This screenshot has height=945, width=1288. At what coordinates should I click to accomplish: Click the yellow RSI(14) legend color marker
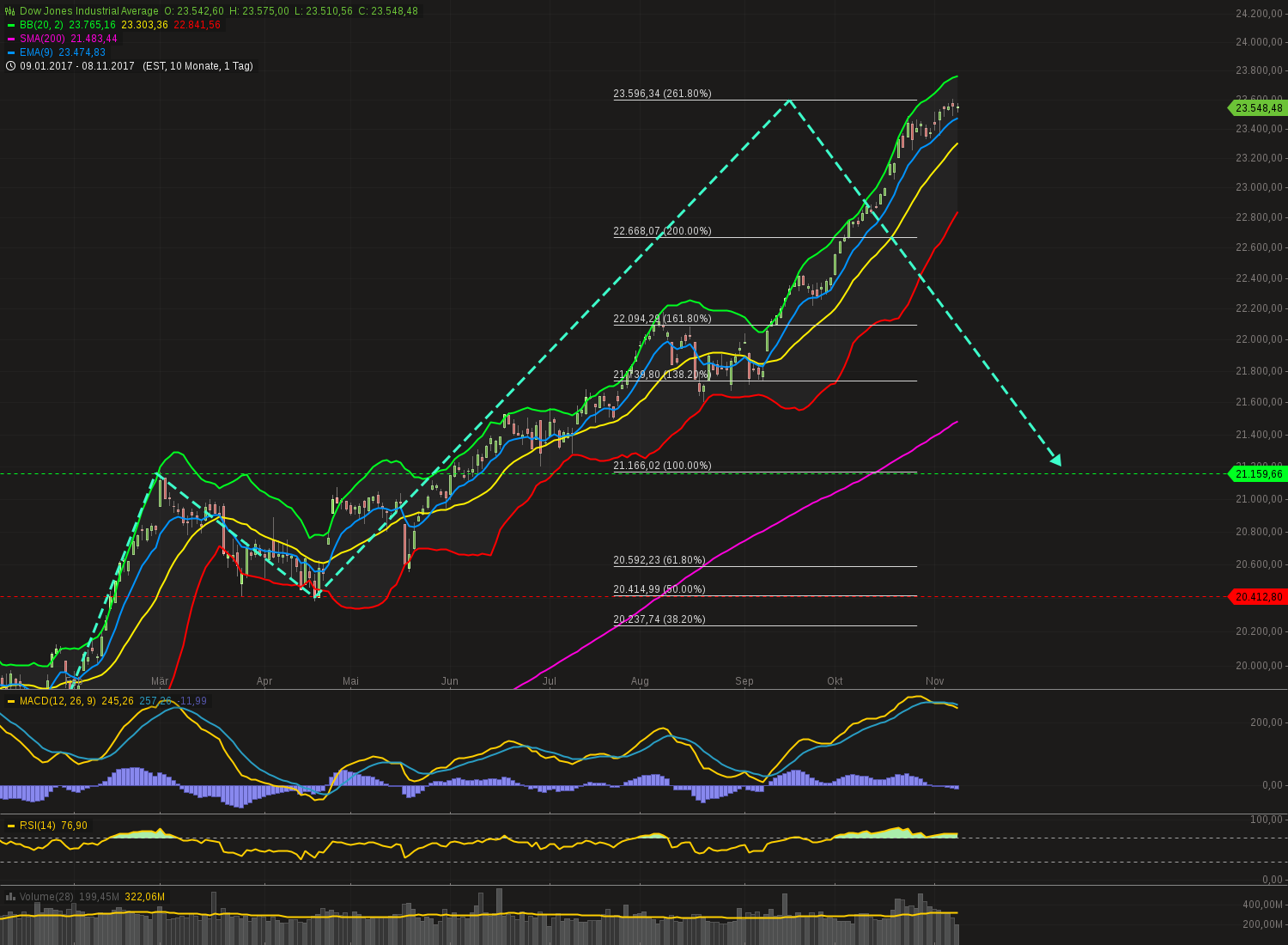[x=11, y=826]
